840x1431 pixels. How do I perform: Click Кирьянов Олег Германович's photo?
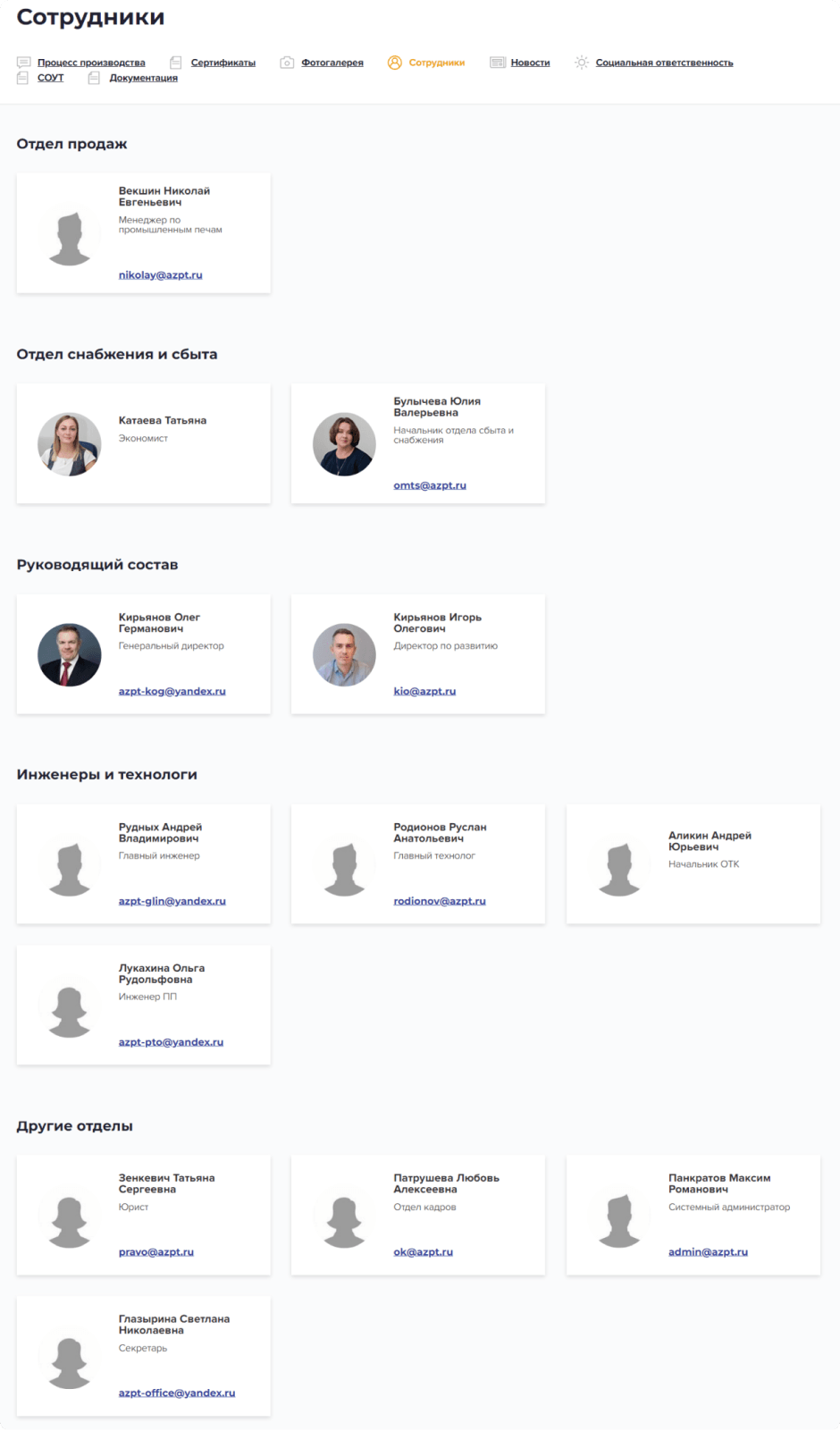[70, 654]
